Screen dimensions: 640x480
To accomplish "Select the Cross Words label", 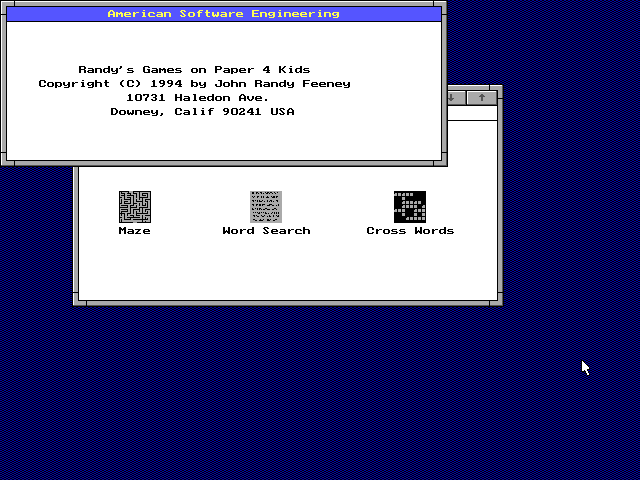I will (x=410, y=231).
